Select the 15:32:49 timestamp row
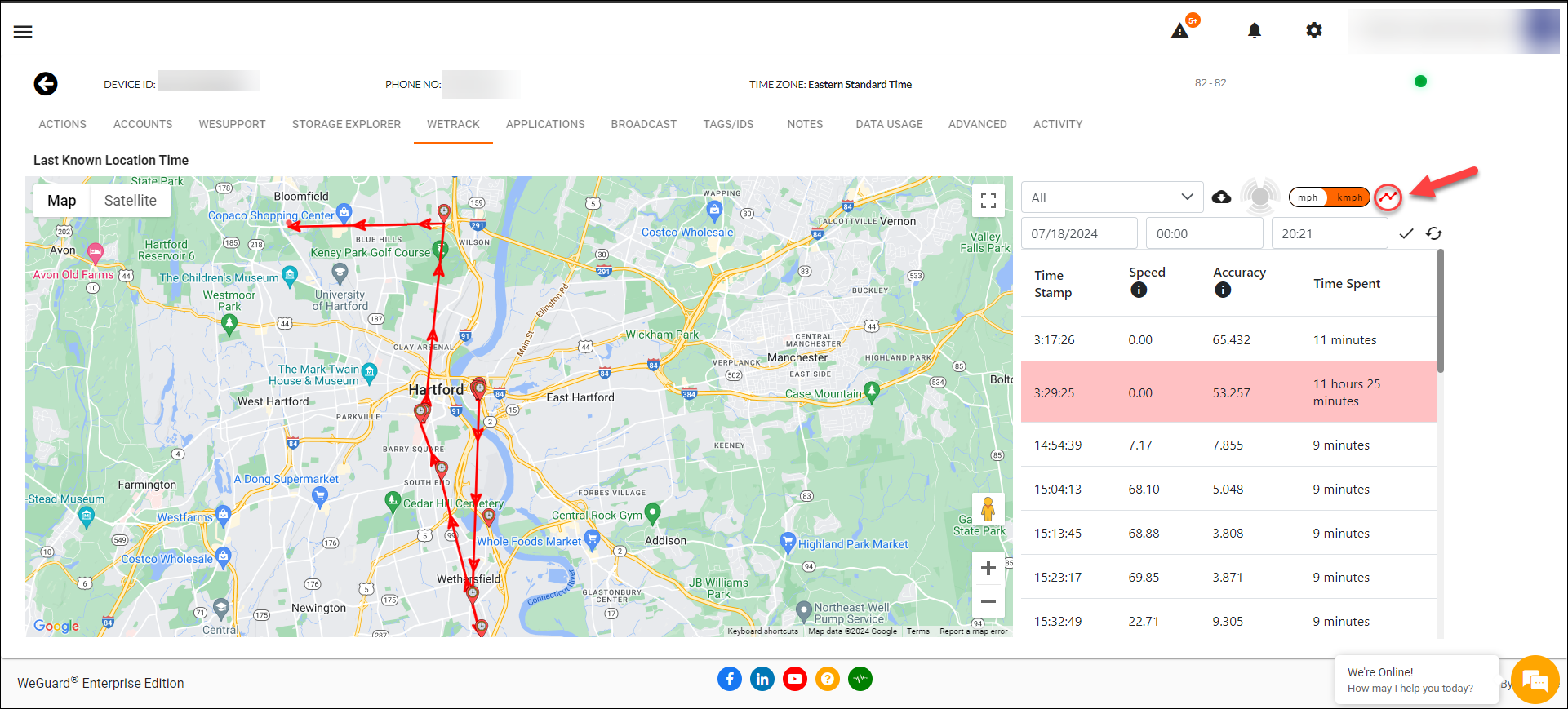Viewport: 1568px width, 709px height. 1228,621
